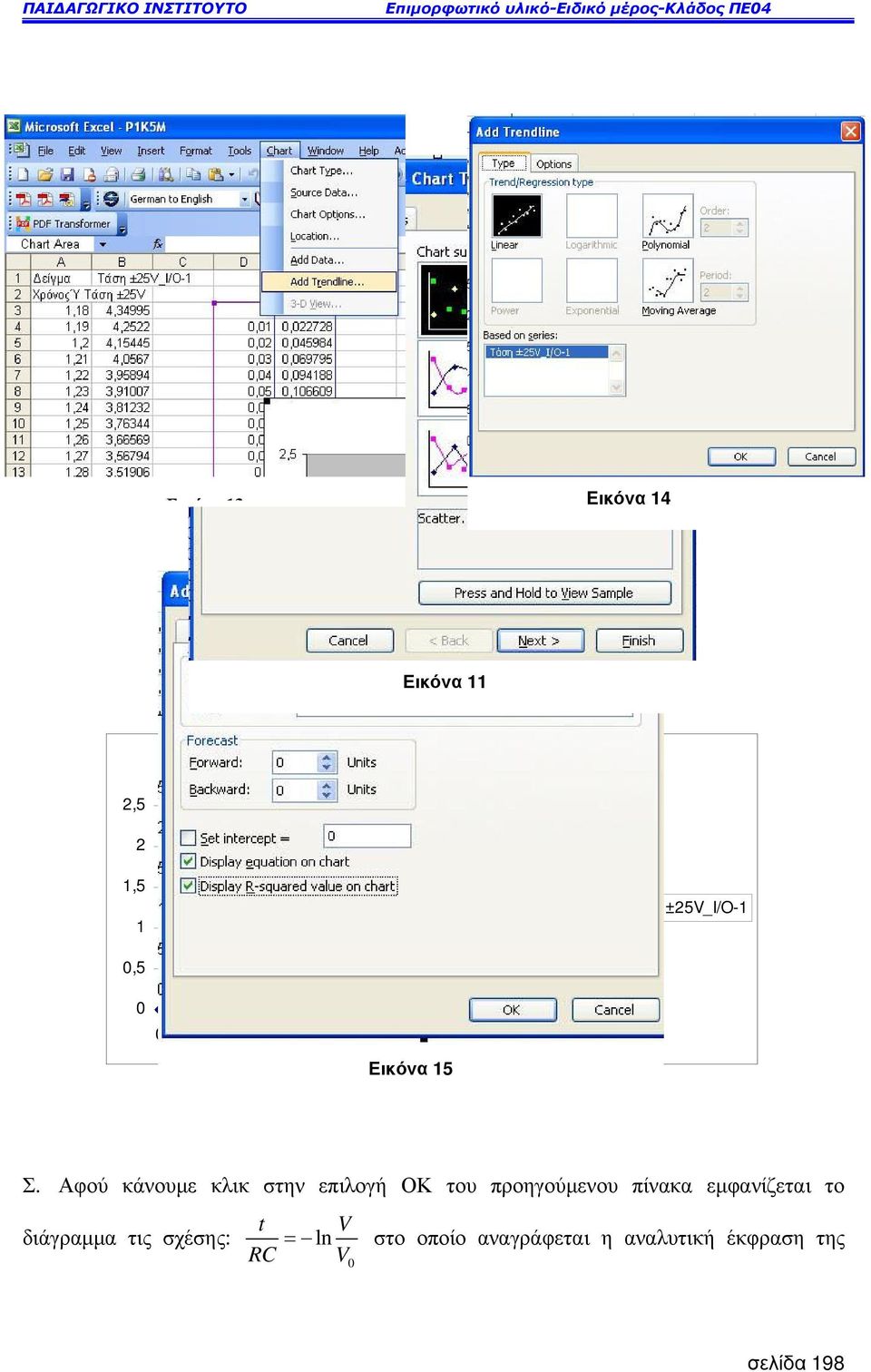Screen dimensions: 871x1372
Task: Click OK in the trendline Options dialog
Action: tap(511, 1009)
